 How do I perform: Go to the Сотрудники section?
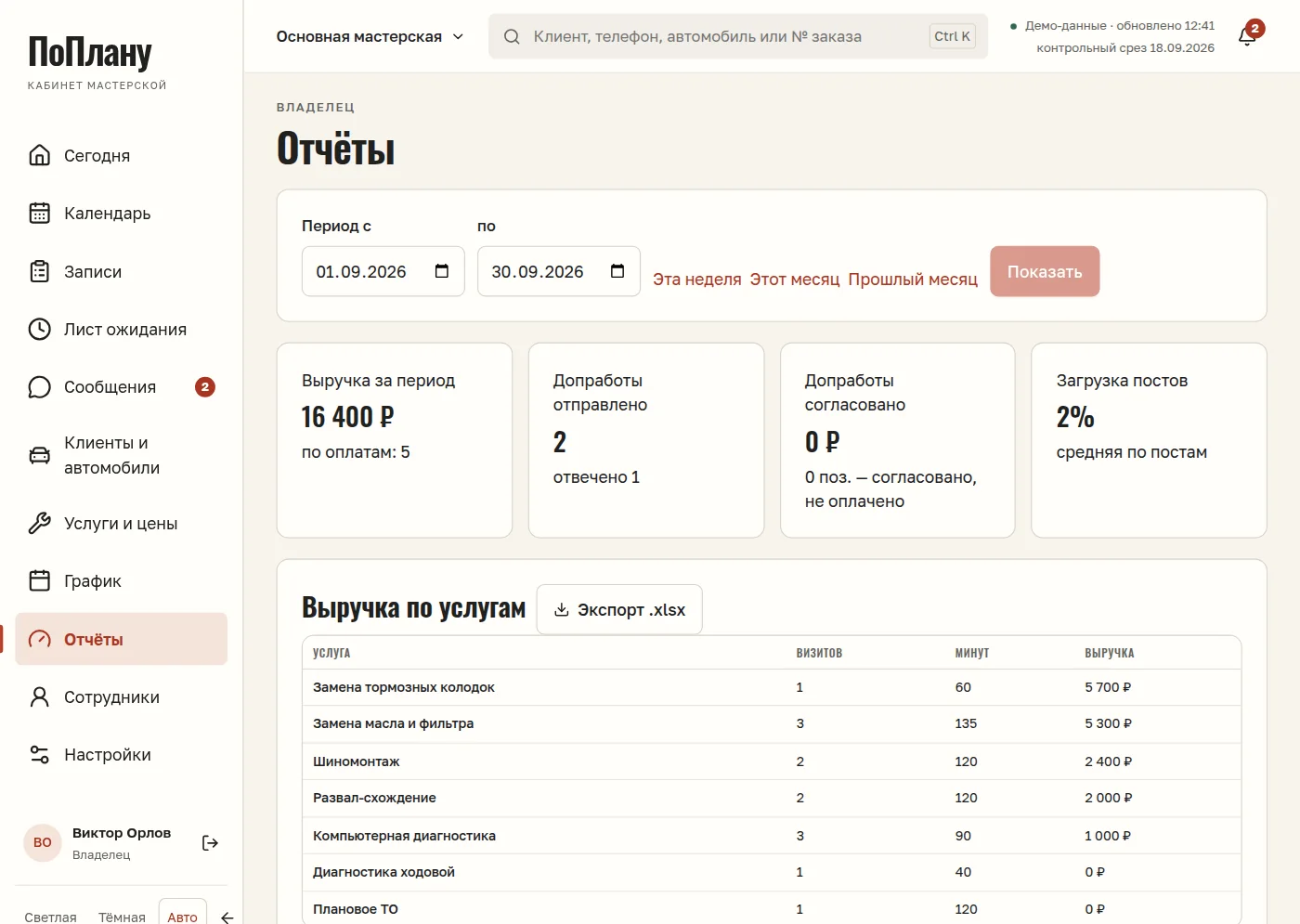pos(122,696)
